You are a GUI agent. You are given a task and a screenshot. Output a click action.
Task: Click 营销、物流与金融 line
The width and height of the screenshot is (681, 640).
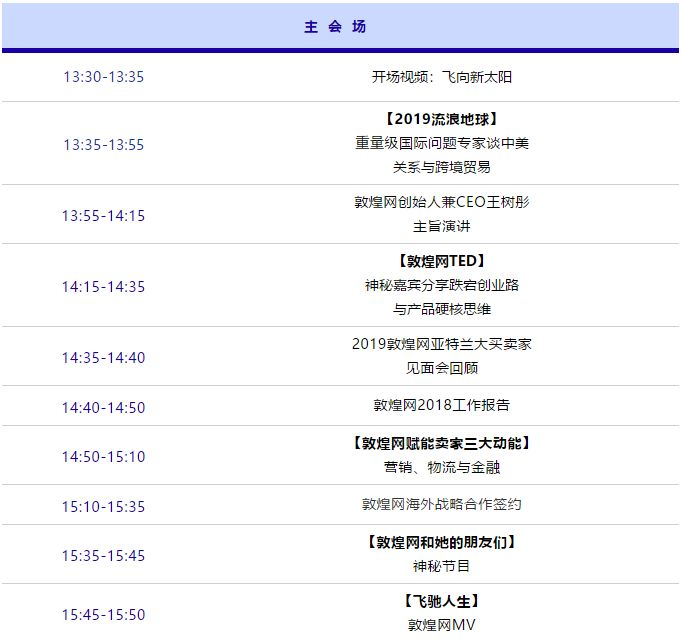point(442,467)
